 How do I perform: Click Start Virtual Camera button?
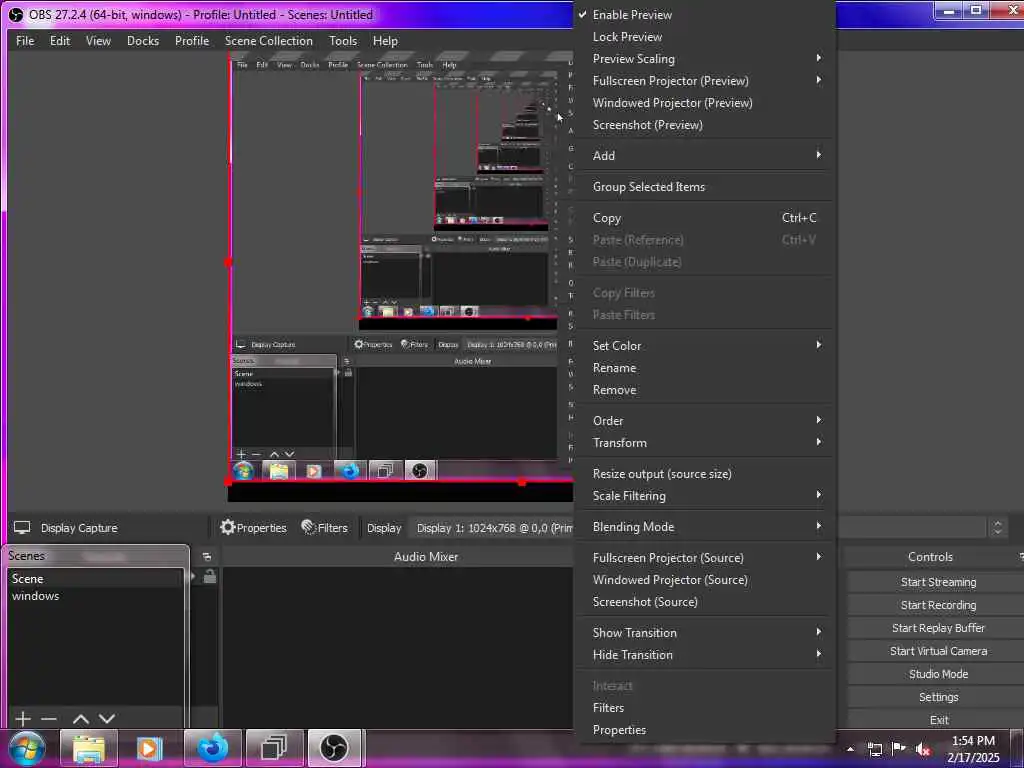click(938, 651)
